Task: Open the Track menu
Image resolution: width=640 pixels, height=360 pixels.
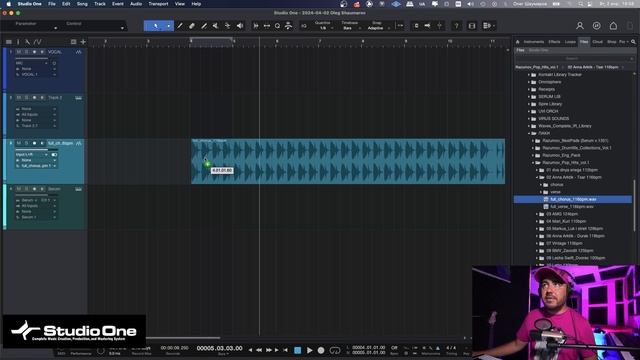Action: (100, 4)
